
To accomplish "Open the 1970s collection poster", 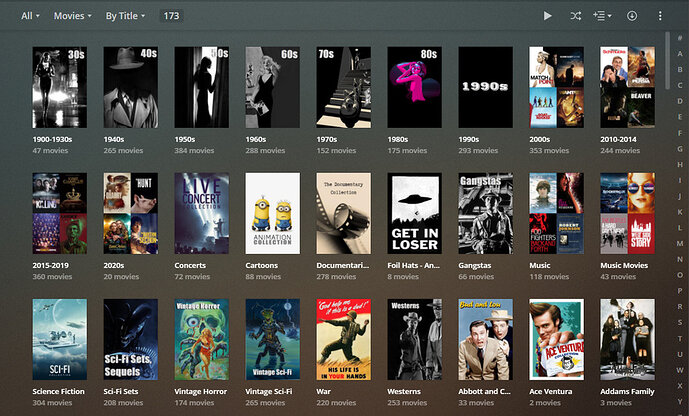I will tap(344, 87).
